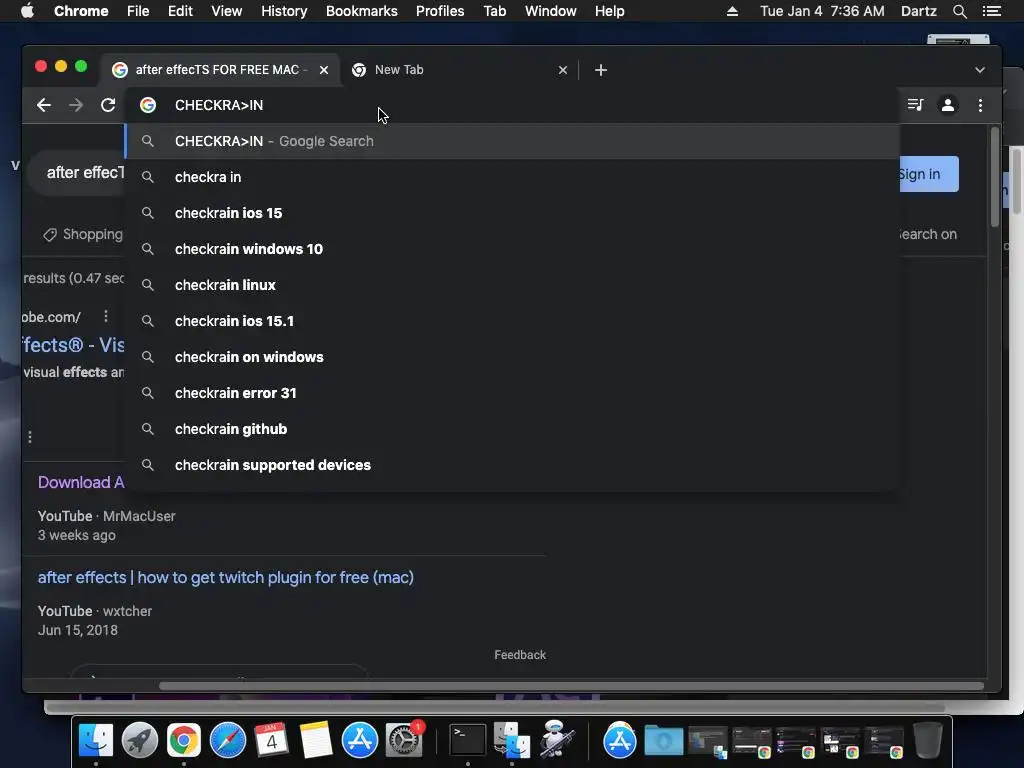Open Automator from the dock

[557, 739]
